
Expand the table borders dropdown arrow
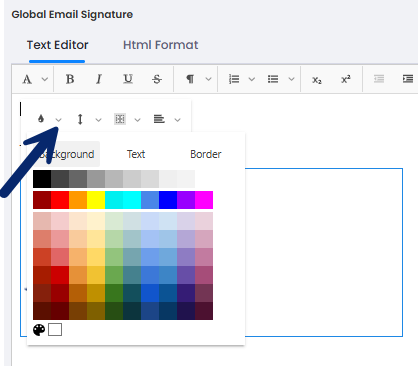137,120
